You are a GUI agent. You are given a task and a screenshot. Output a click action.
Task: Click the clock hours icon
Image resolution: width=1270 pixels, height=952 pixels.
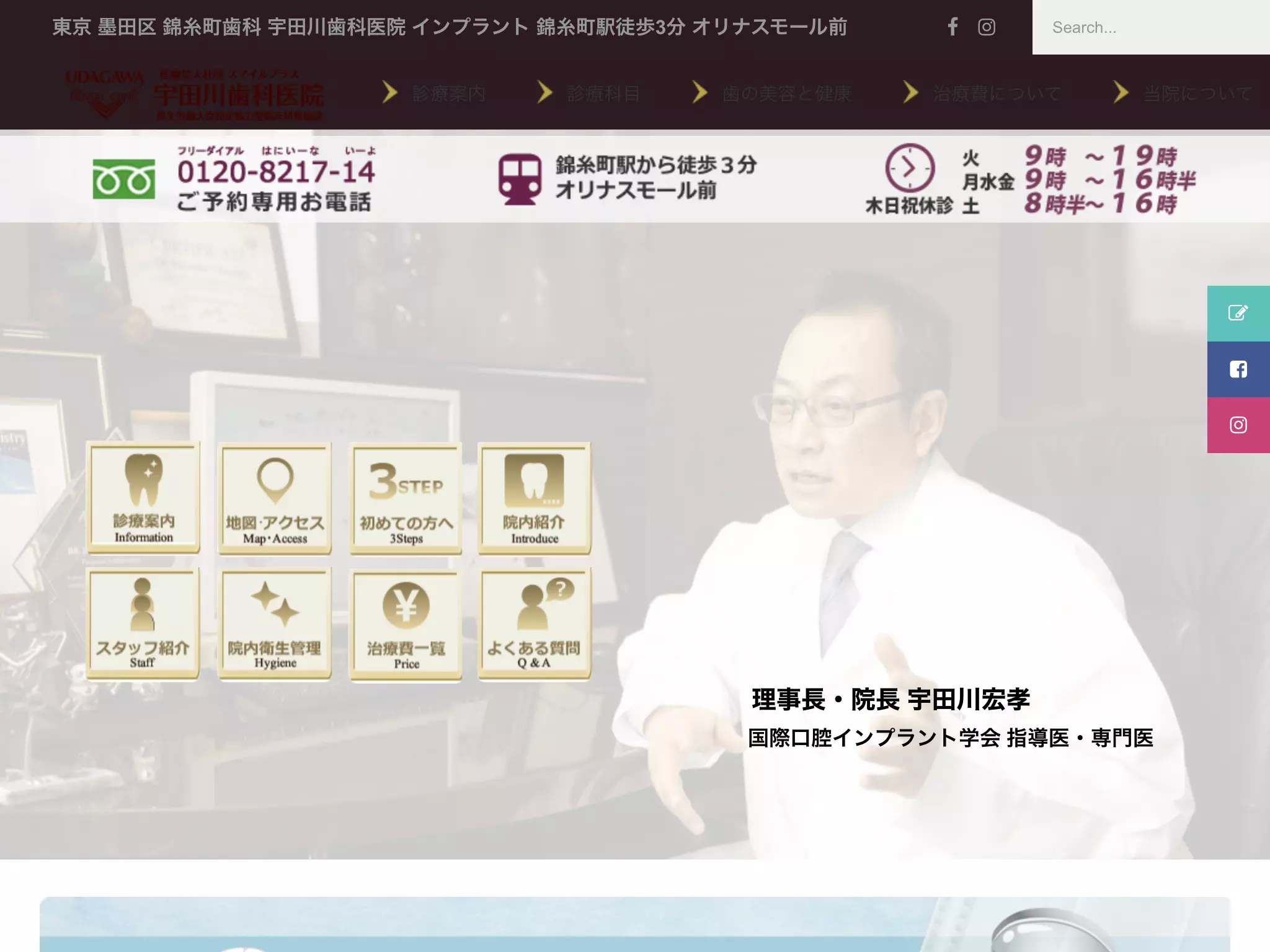click(910, 168)
